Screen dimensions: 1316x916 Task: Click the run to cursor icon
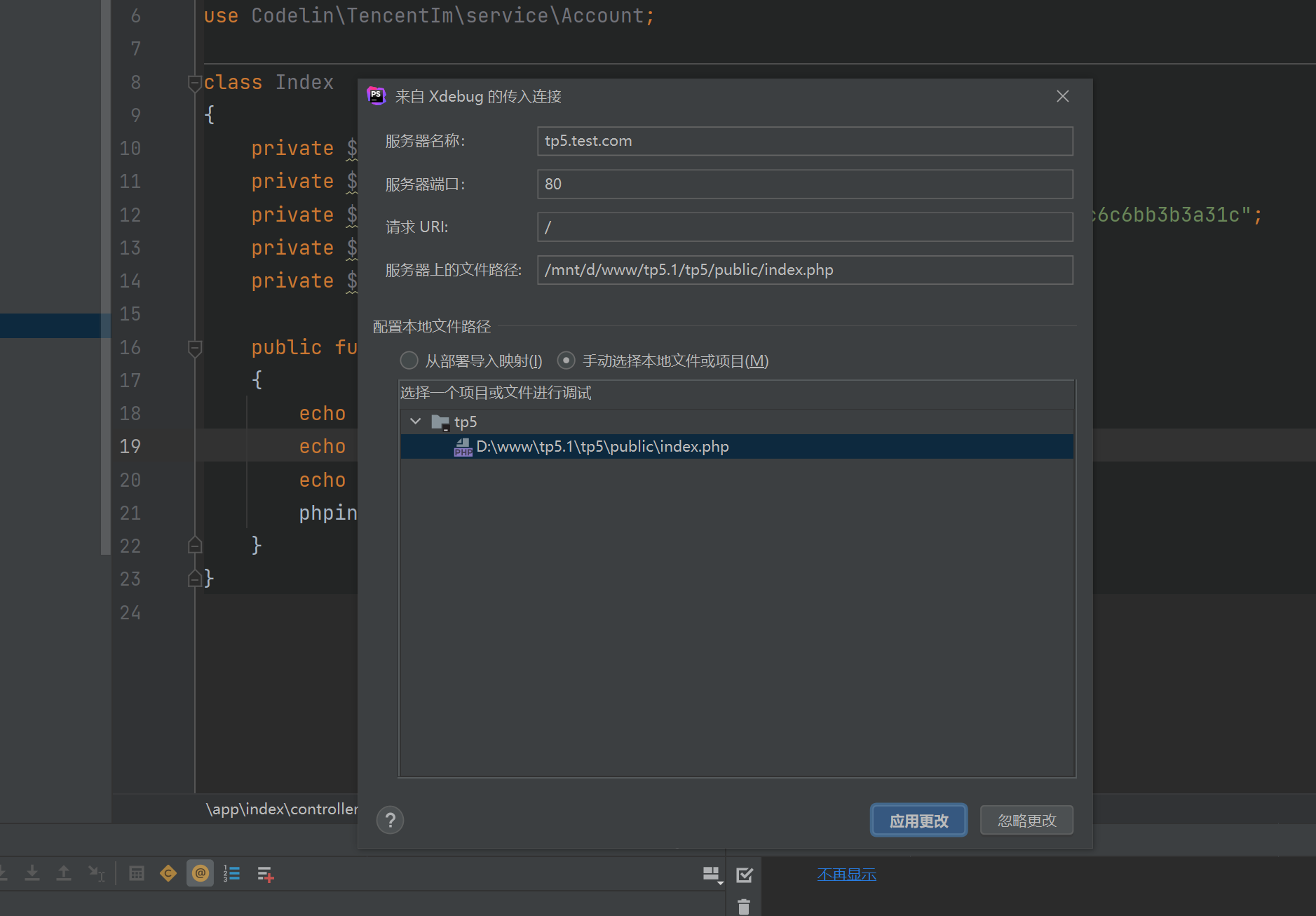tap(96, 873)
